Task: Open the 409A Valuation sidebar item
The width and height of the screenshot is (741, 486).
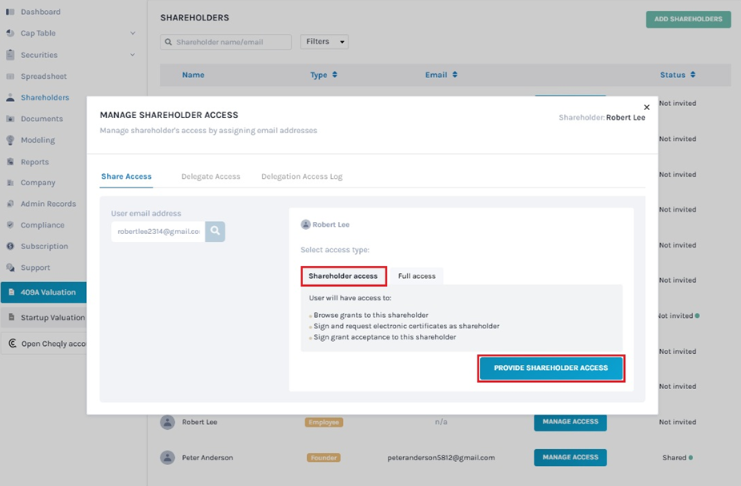Action: 45,292
